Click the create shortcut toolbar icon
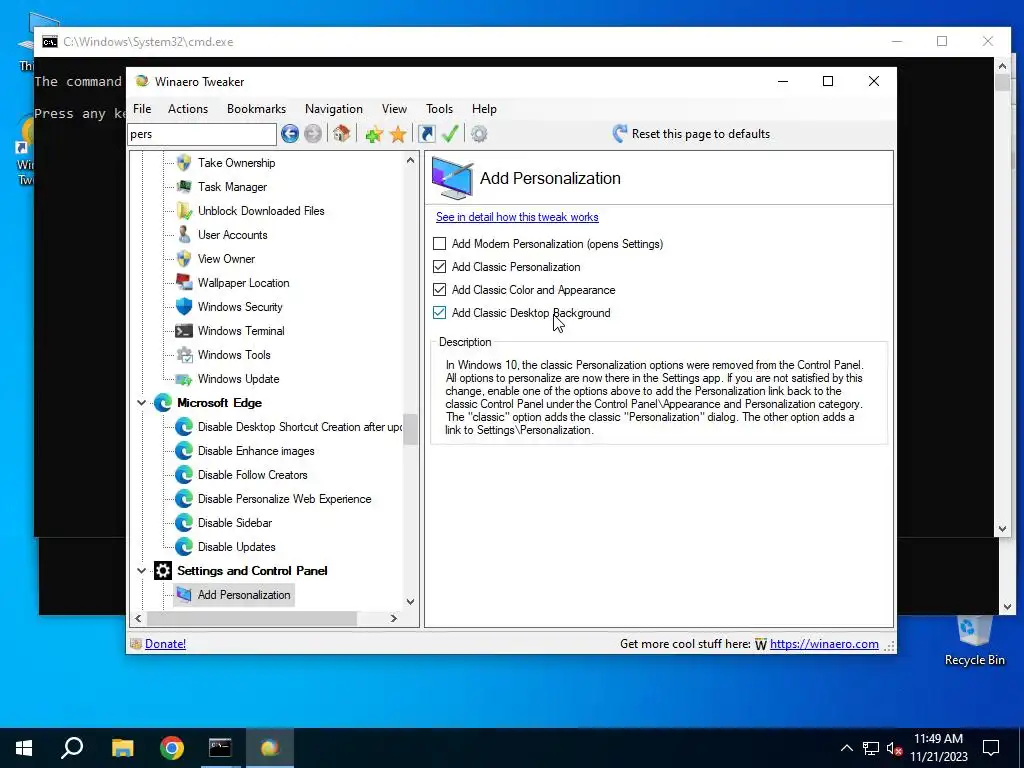This screenshot has width=1024, height=768. coord(426,134)
